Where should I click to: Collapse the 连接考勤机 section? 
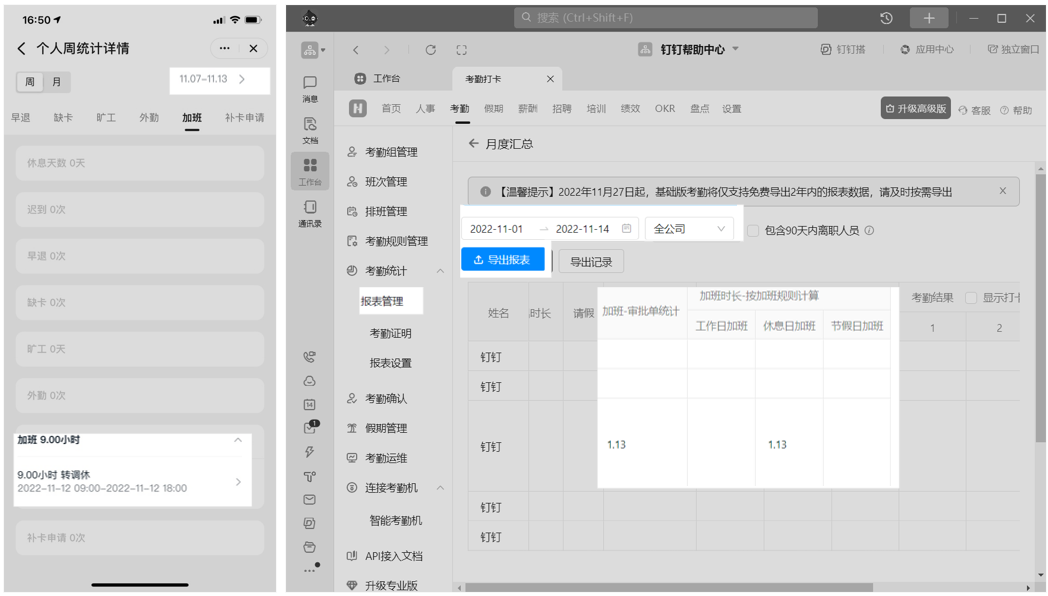click(440, 488)
